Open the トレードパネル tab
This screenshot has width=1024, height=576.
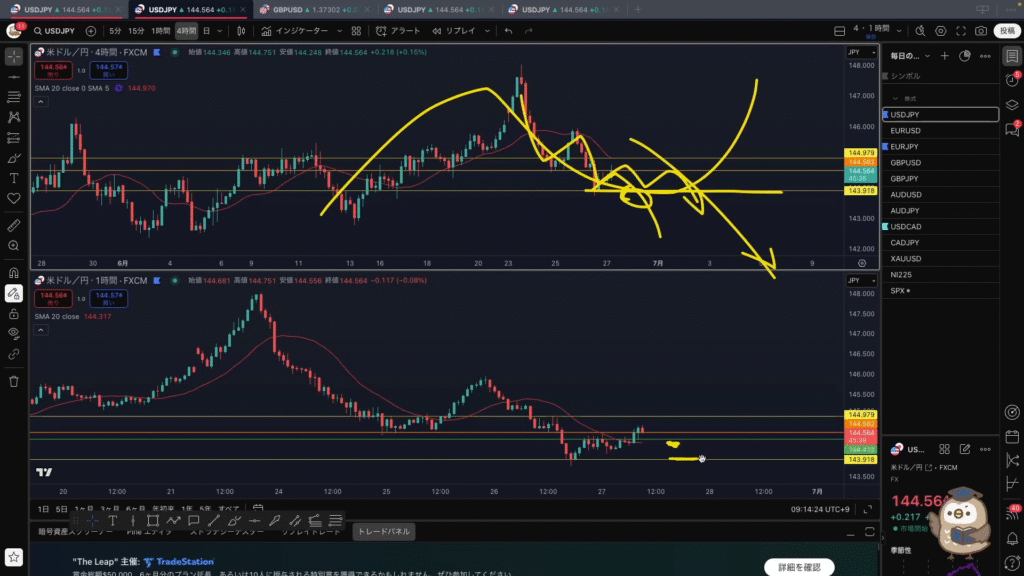click(384, 532)
